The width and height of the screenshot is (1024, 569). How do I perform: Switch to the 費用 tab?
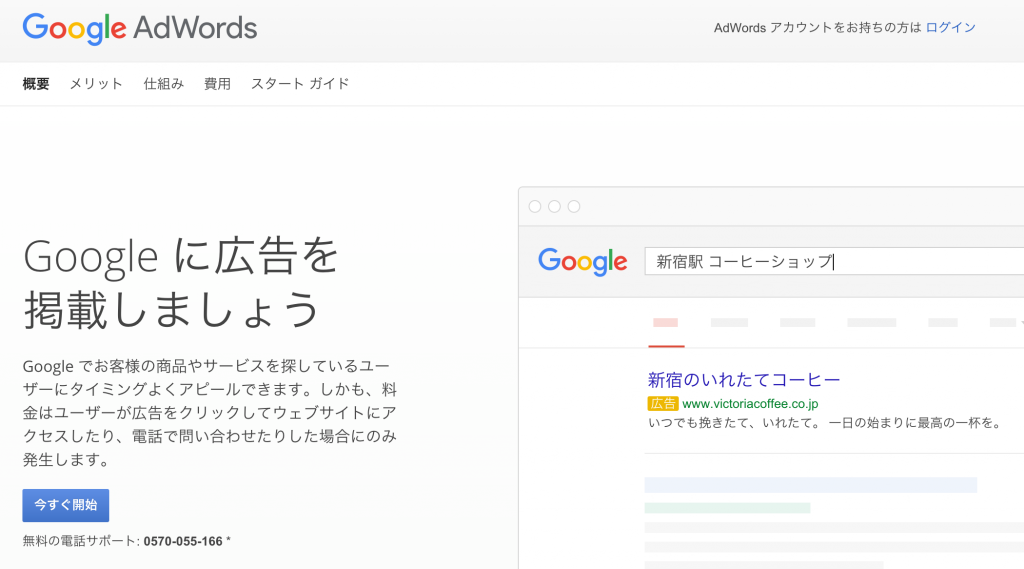pos(217,84)
